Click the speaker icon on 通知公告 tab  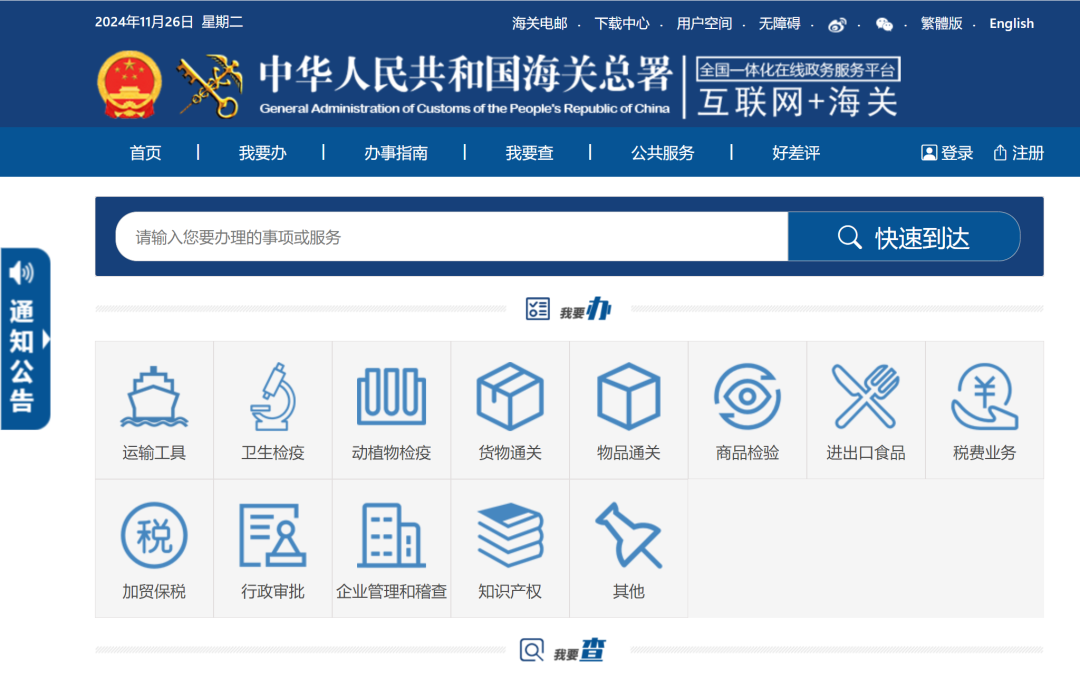[x=21, y=273]
